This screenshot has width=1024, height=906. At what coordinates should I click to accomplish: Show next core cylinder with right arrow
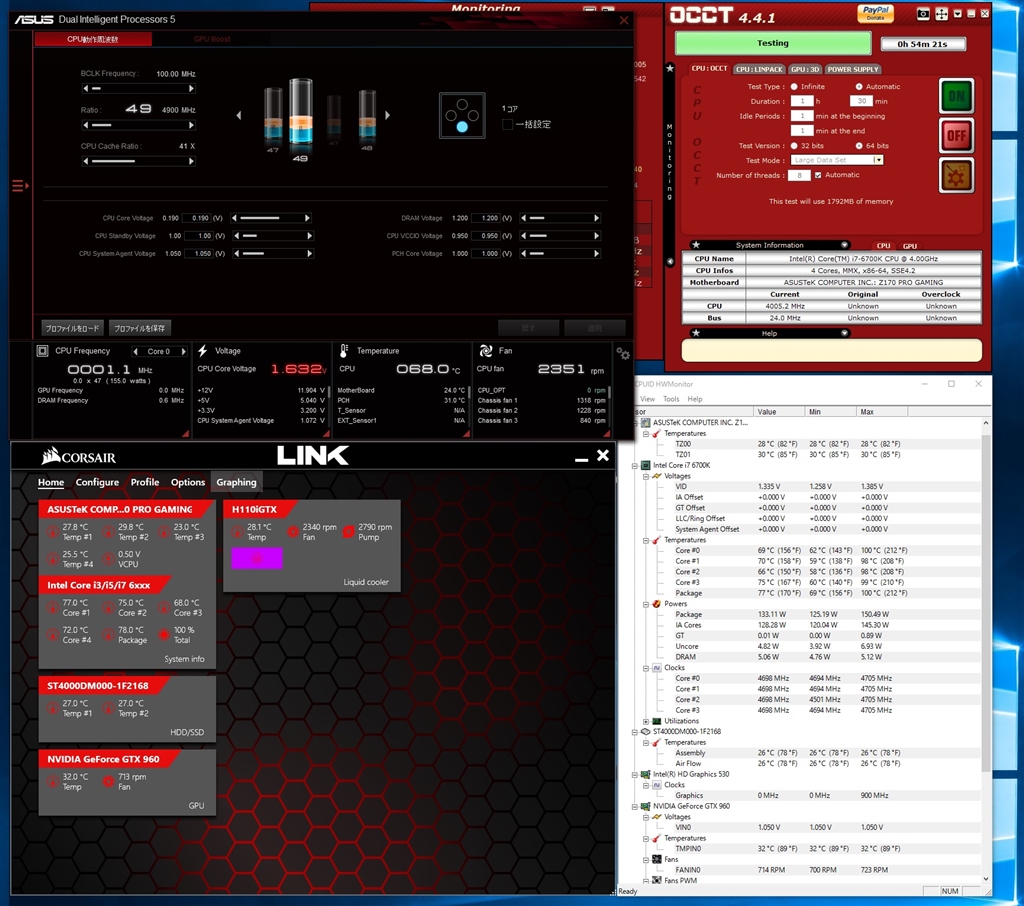click(387, 115)
